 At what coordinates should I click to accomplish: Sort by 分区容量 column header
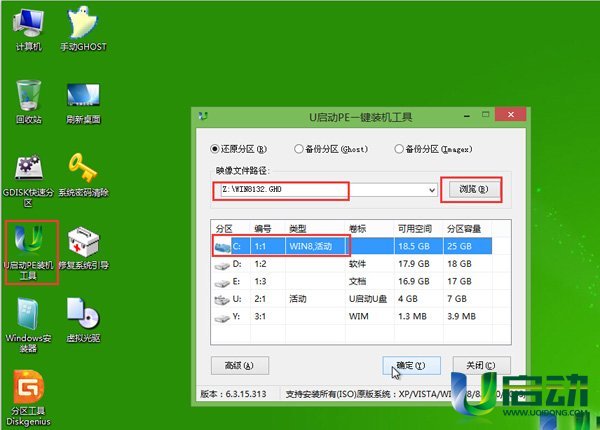click(468, 229)
